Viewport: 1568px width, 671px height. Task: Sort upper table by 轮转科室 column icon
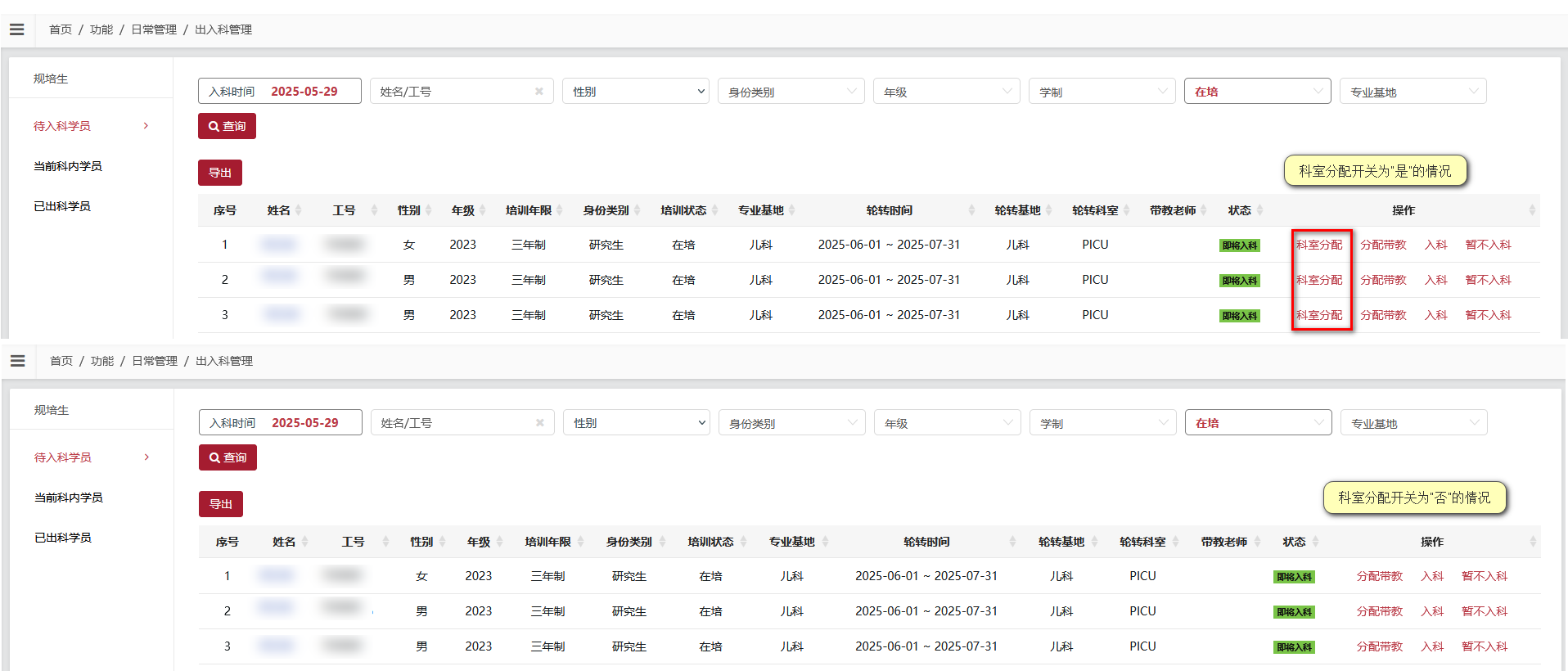click(1126, 210)
